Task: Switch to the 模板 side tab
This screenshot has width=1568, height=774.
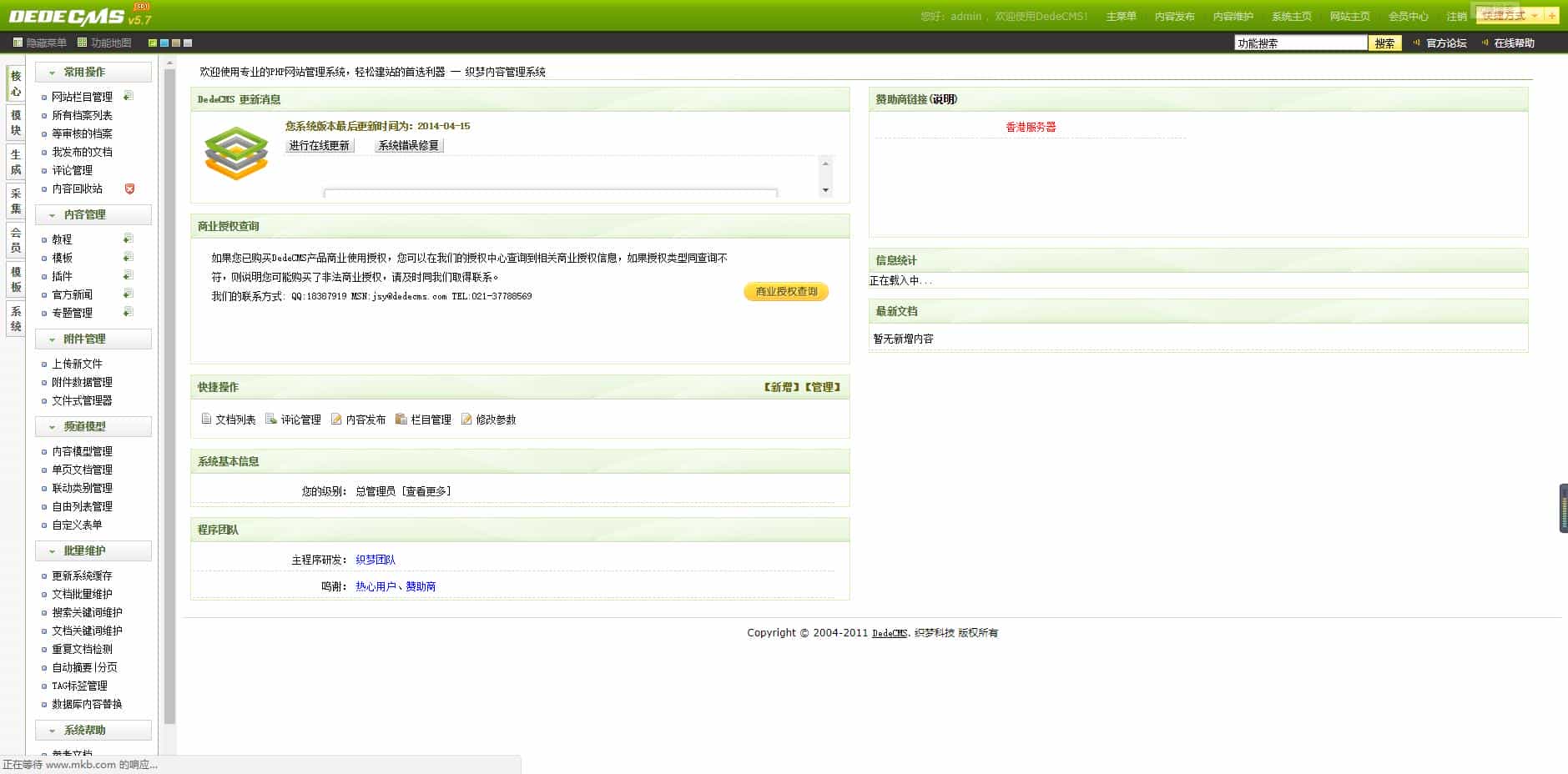Action: pos(15,279)
